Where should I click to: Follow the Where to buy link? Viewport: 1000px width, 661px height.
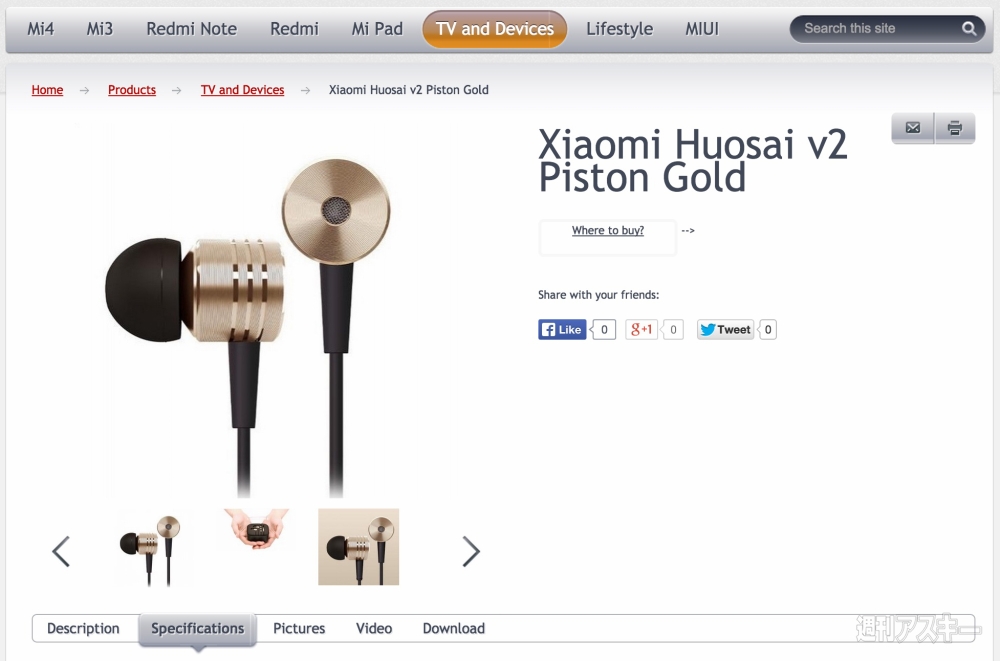pyautogui.click(x=608, y=230)
